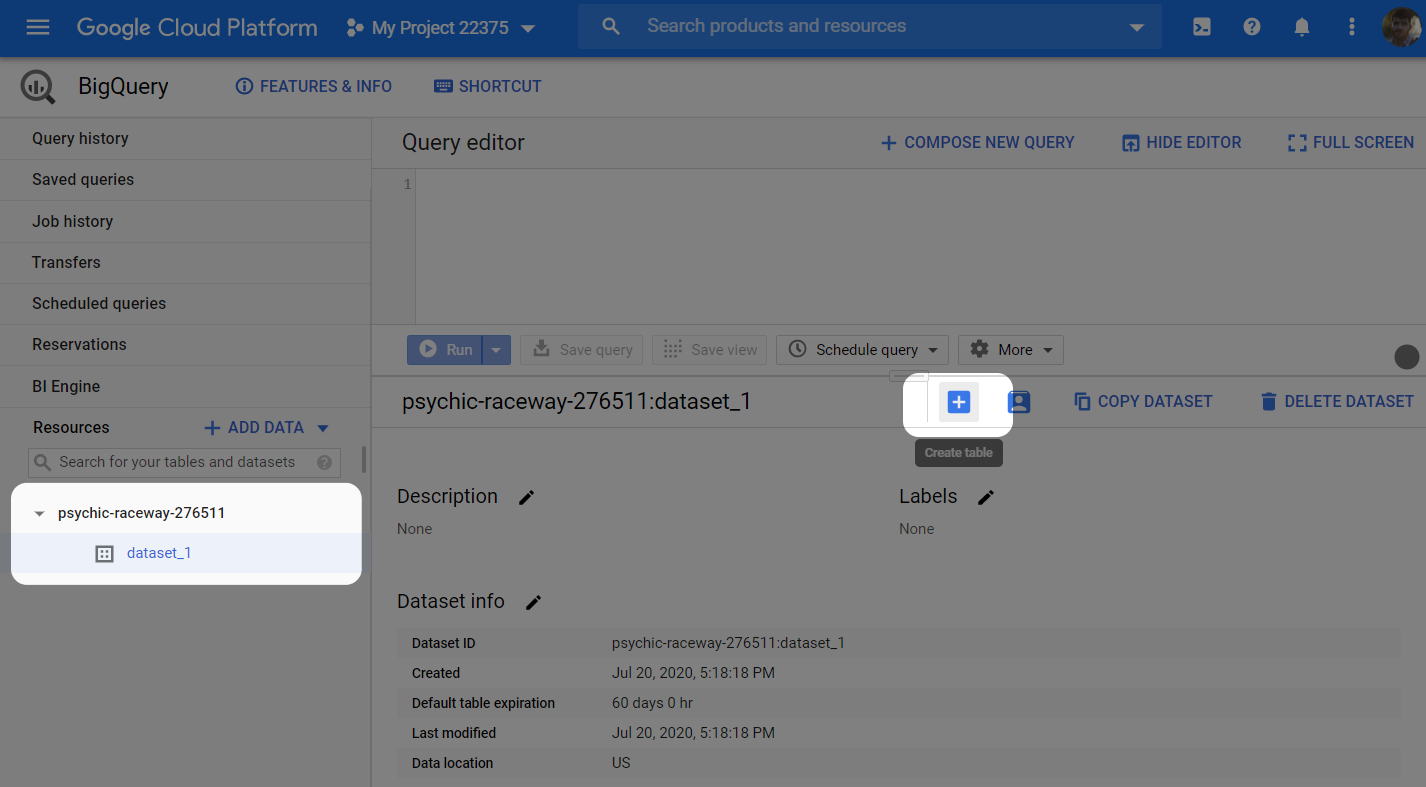Expand the search bar dropdown arrow

[x=1136, y=28]
